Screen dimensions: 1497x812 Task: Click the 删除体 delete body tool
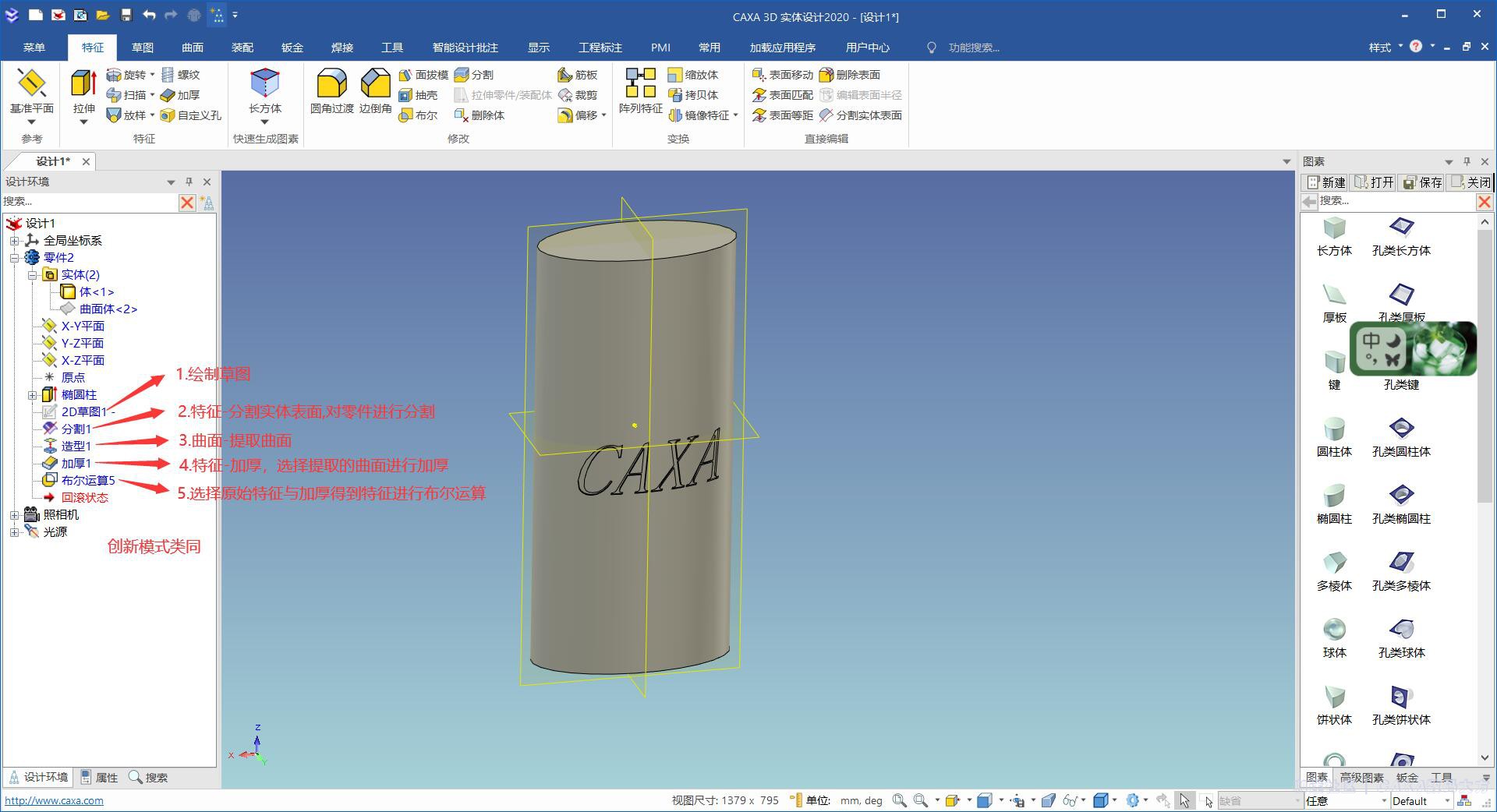[x=480, y=115]
